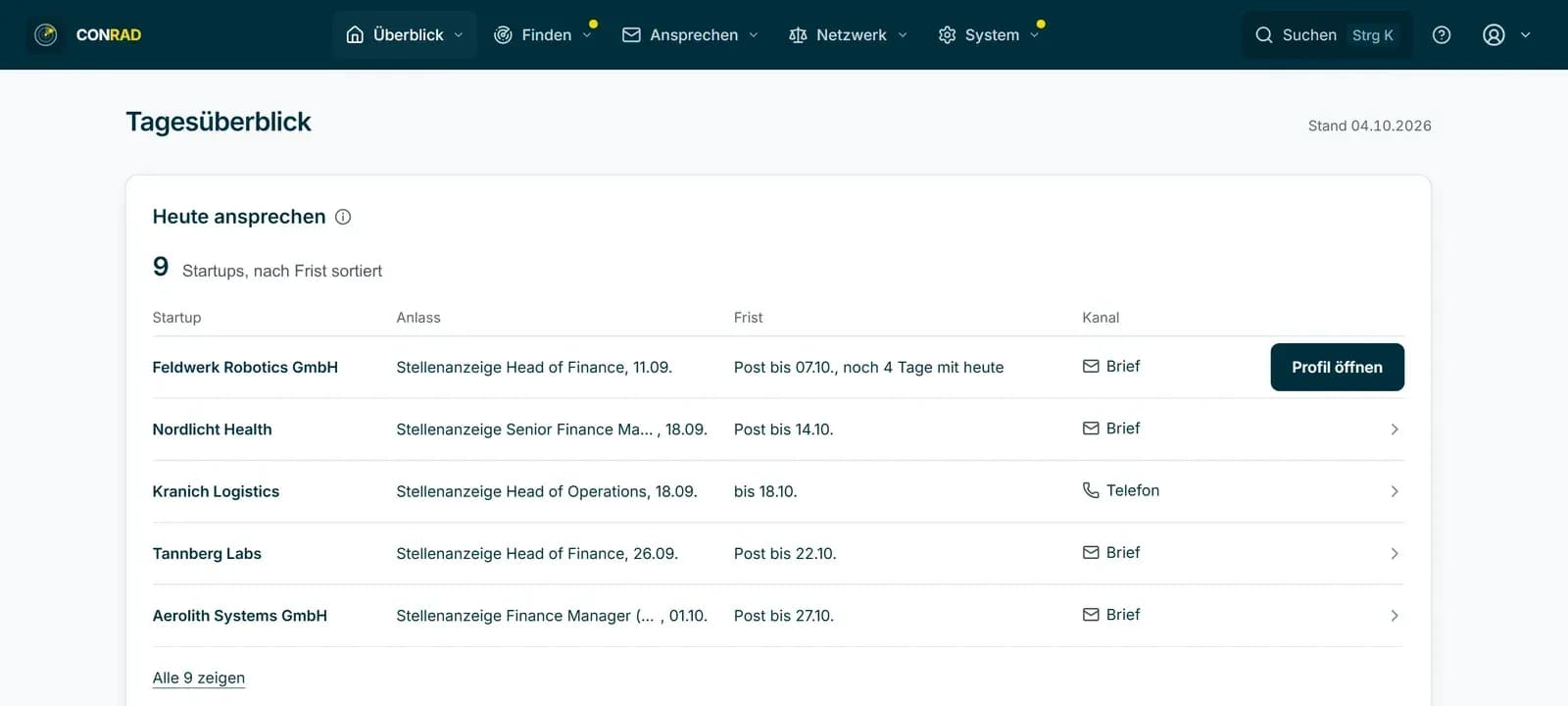
Task: Open Kranich Logistics row chevron
Action: 1395,491
